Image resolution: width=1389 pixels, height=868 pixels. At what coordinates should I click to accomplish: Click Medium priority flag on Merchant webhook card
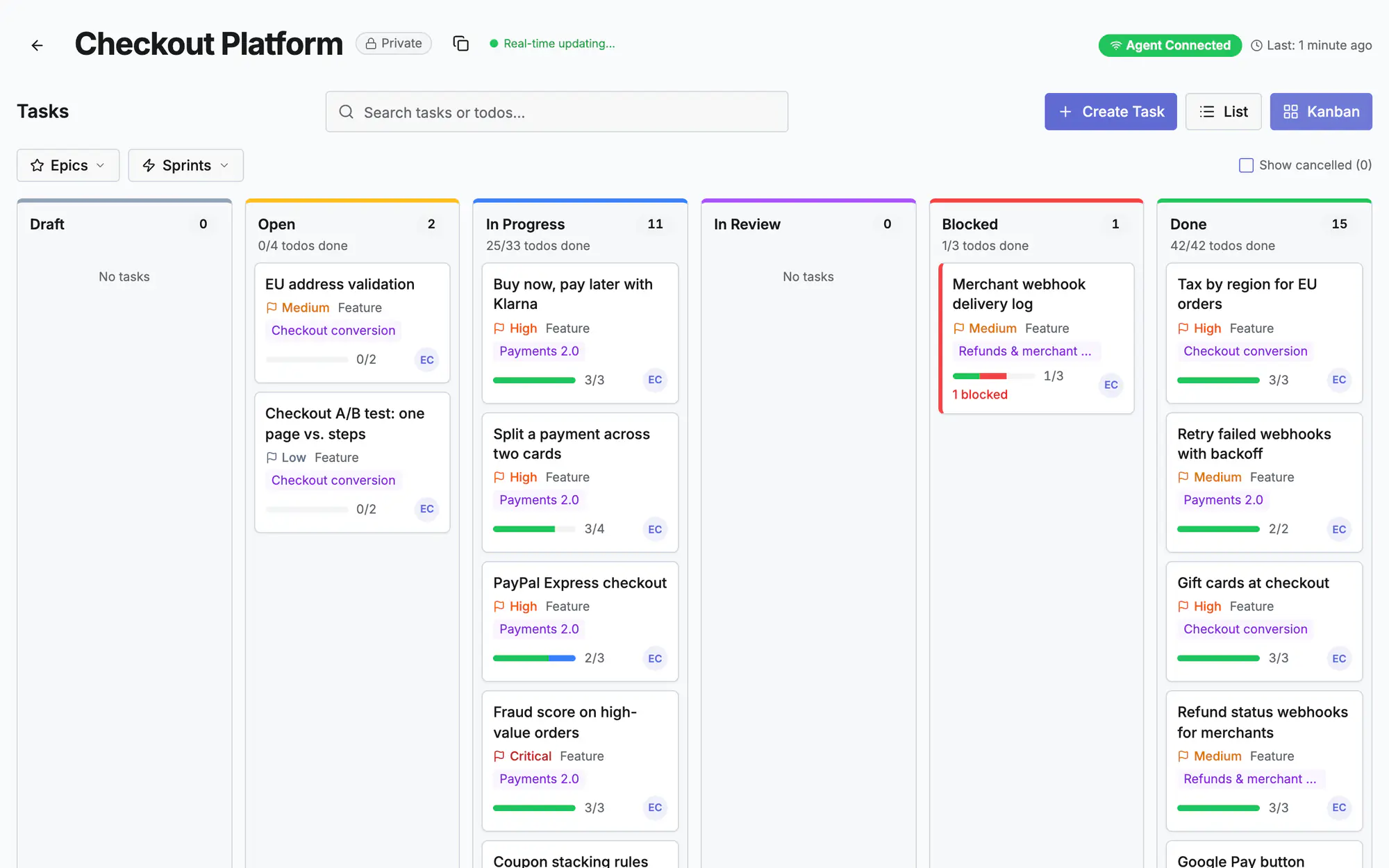point(985,328)
